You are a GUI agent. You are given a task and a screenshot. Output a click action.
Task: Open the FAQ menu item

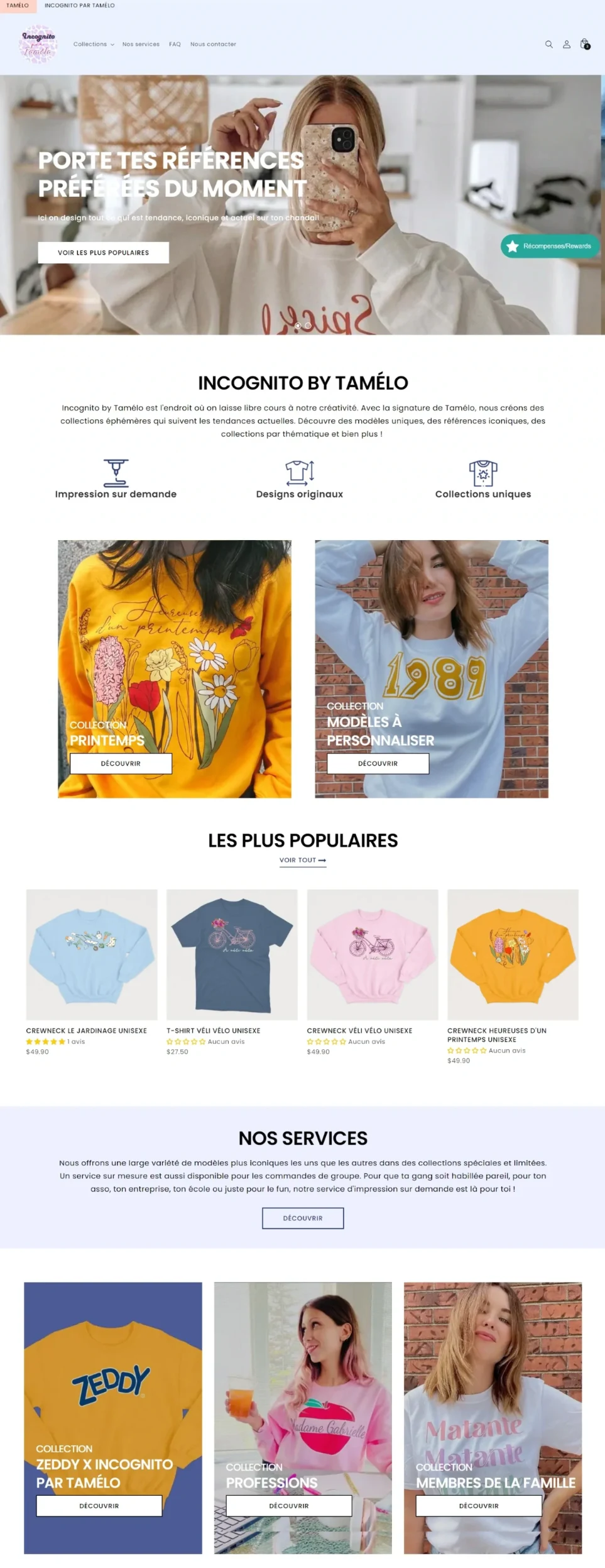click(175, 44)
